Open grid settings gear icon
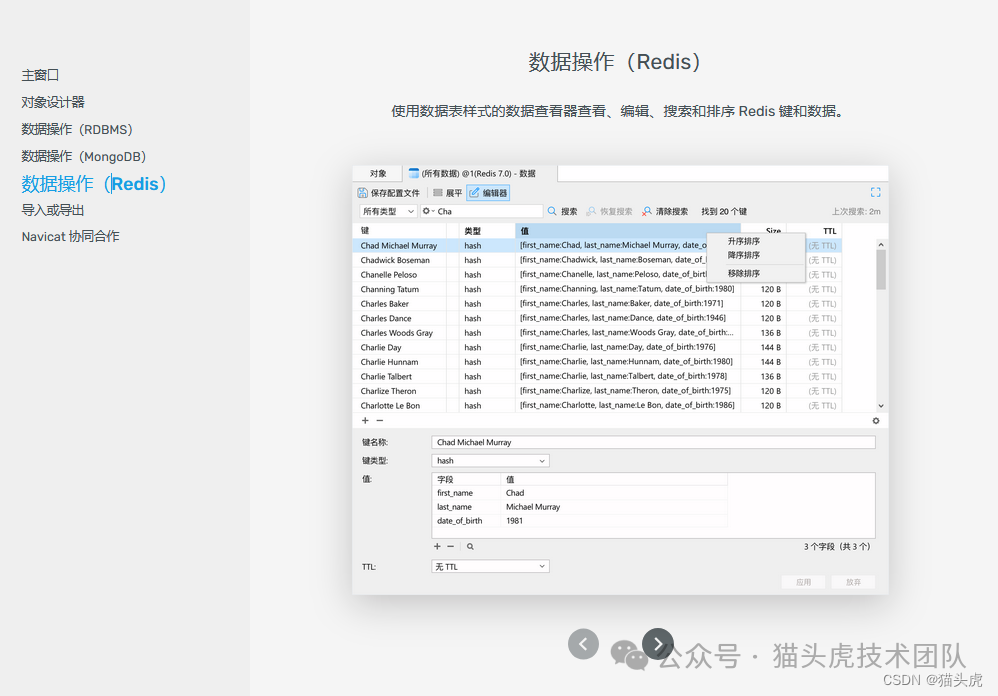This screenshot has width=998, height=696. point(876,421)
